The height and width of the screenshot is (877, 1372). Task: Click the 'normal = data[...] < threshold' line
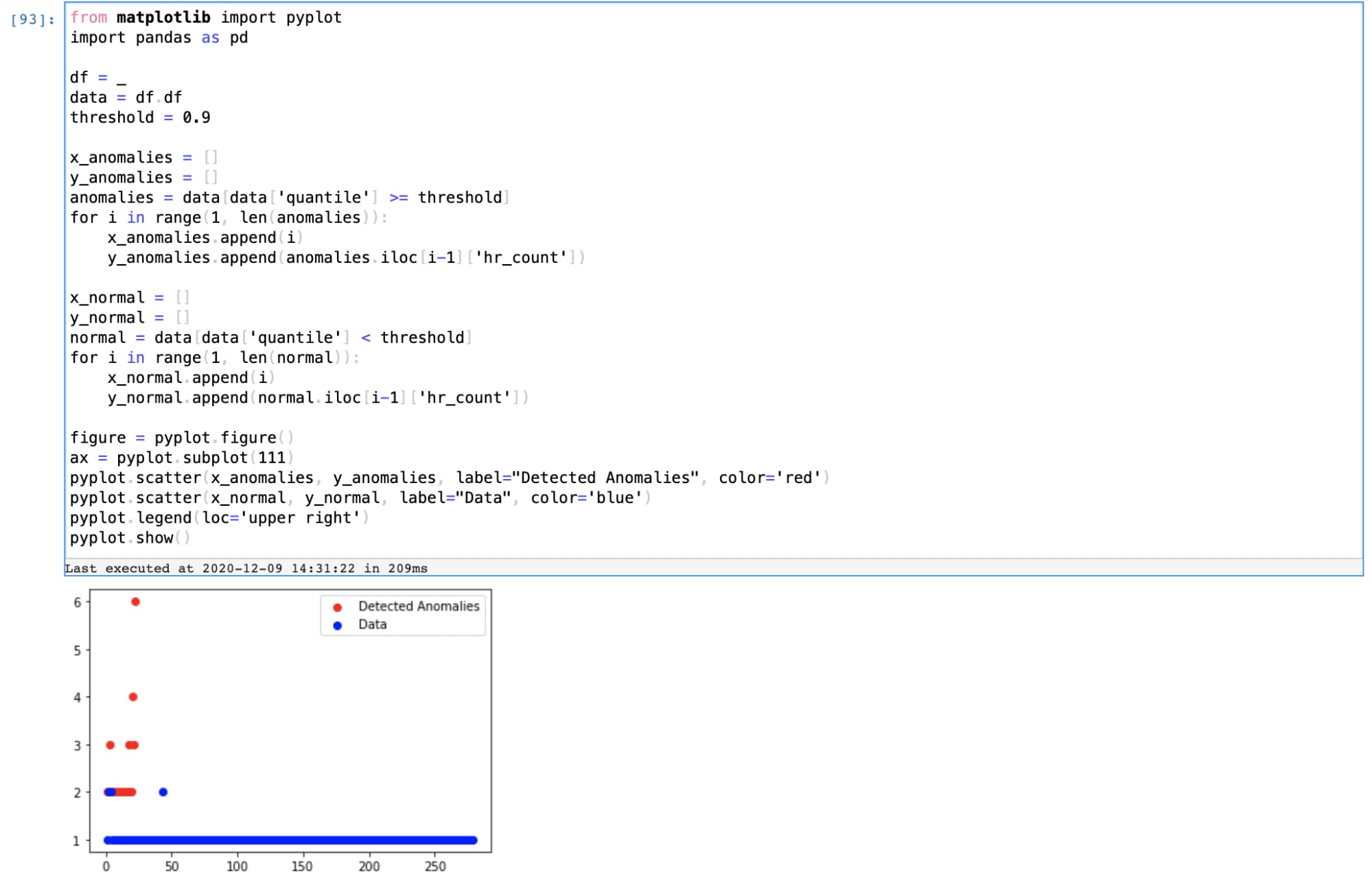271,338
